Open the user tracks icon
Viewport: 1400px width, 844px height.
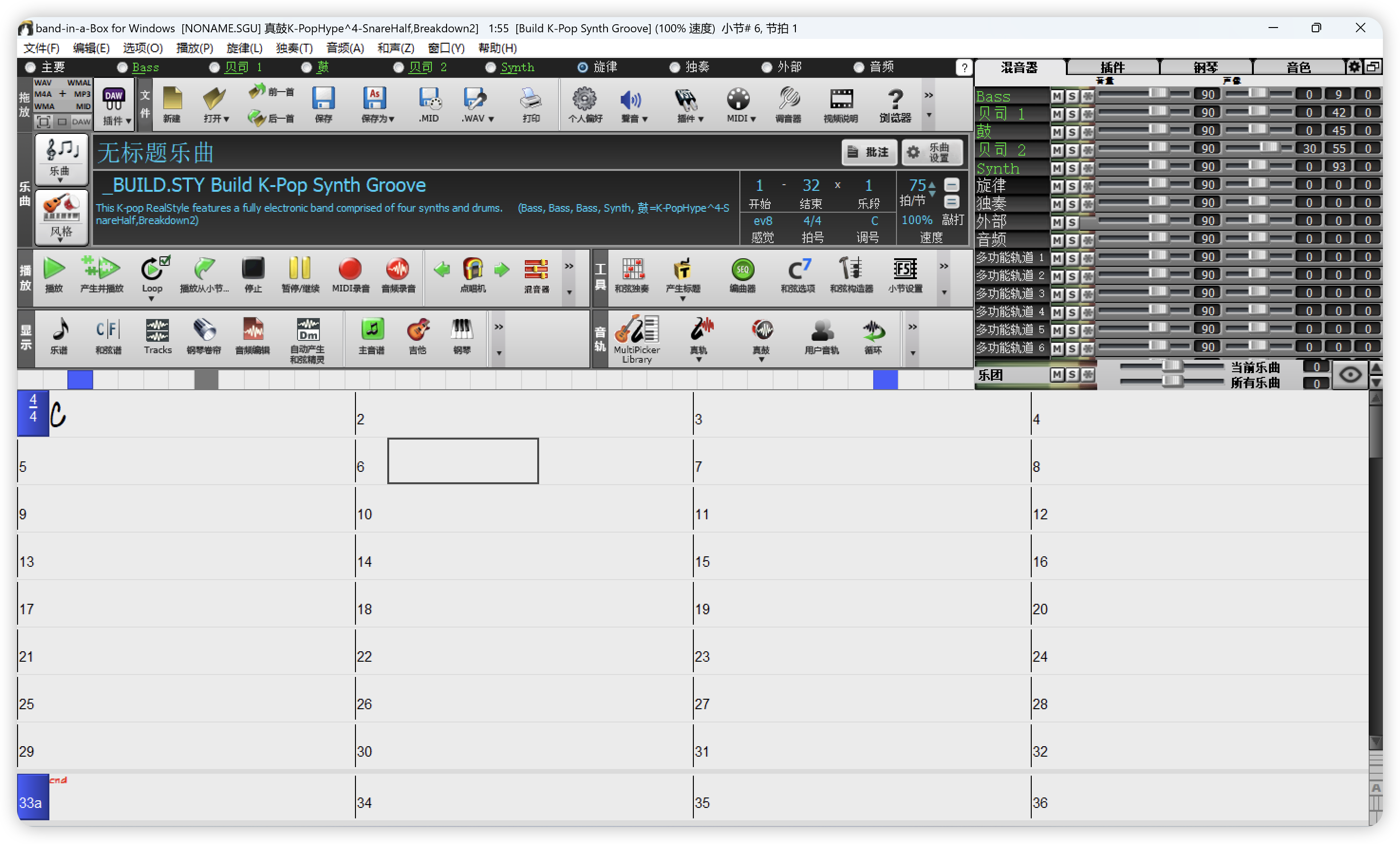click(821, 336)
